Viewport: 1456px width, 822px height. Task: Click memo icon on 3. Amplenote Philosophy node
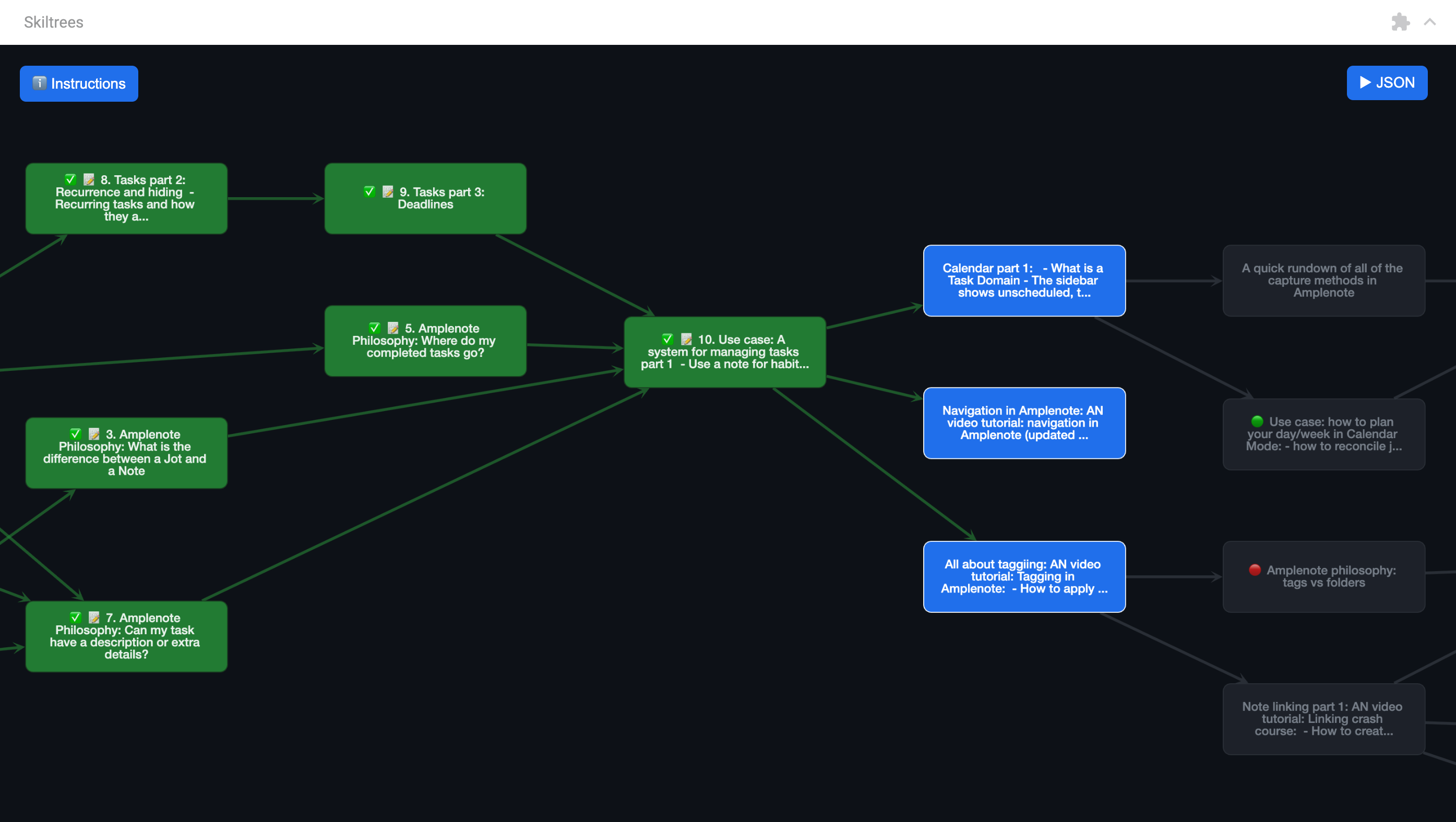[94, 434]
